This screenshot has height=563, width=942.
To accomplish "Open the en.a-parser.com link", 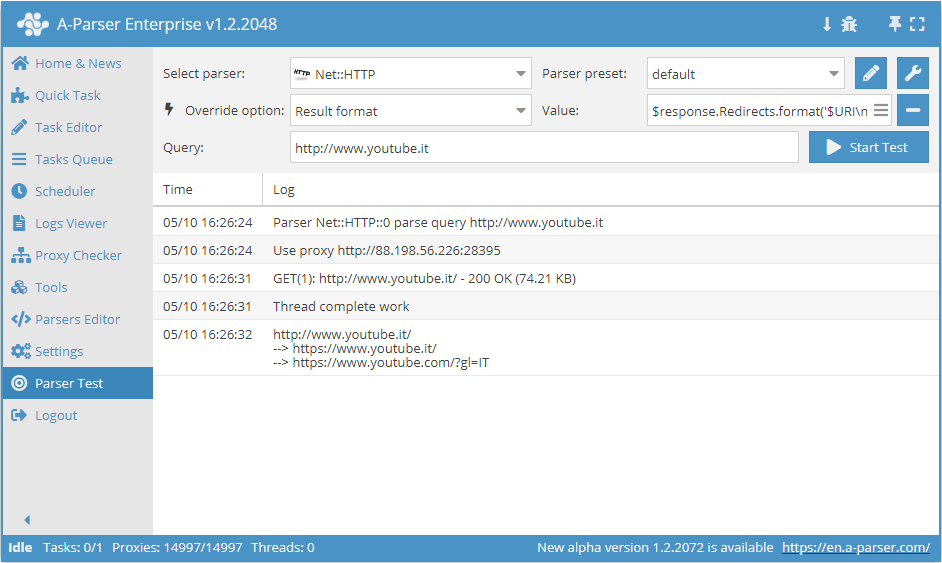I will [x=856, y=548].
